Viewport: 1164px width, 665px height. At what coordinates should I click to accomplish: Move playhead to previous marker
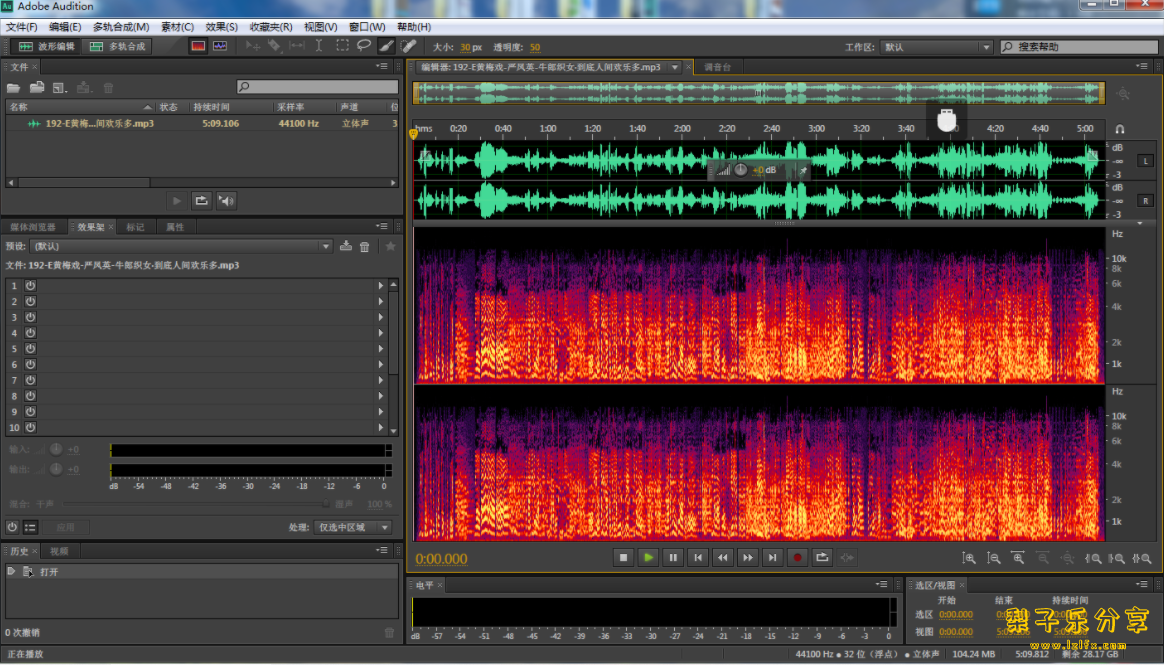point(698,557)
